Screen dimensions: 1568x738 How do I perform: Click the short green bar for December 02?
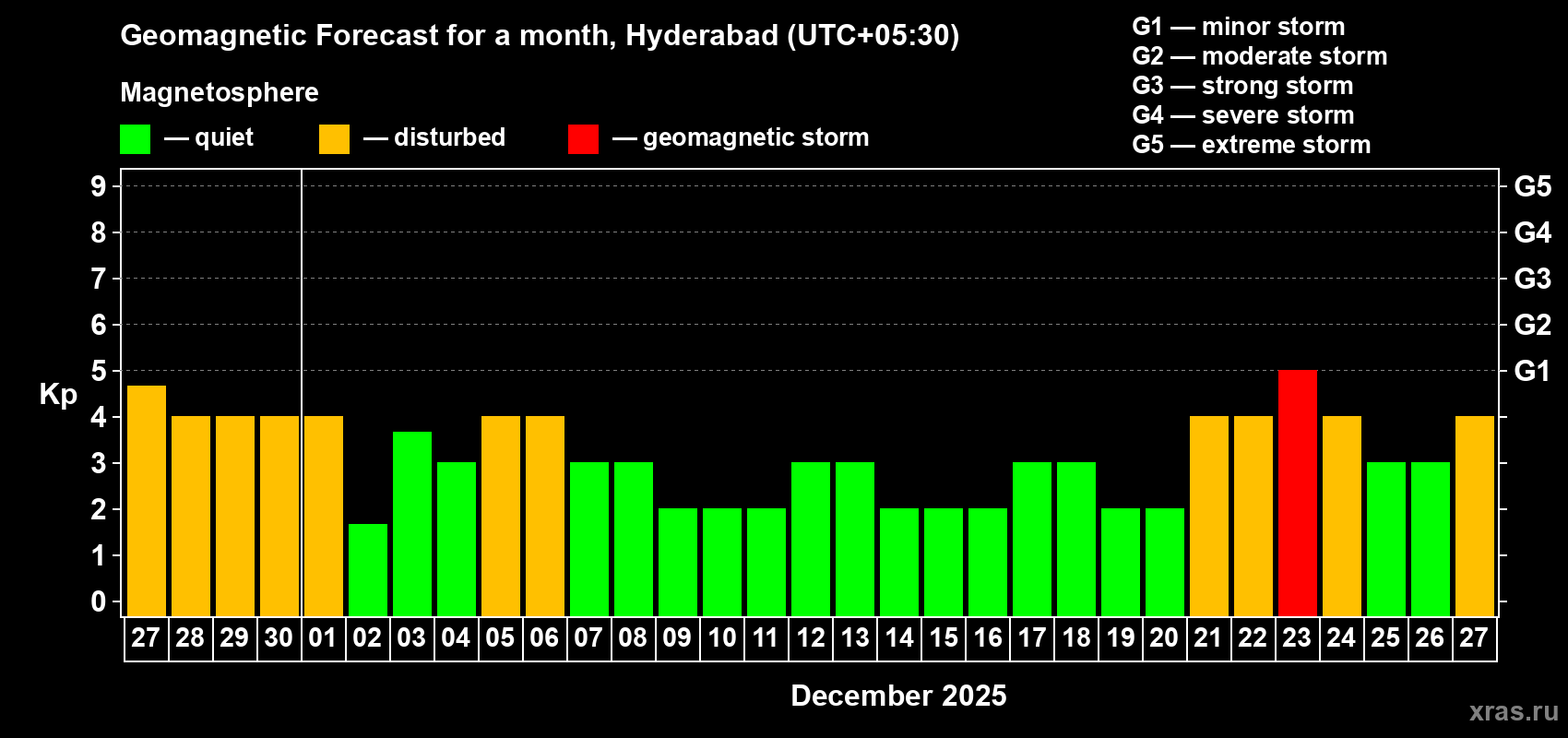[368, 570]
